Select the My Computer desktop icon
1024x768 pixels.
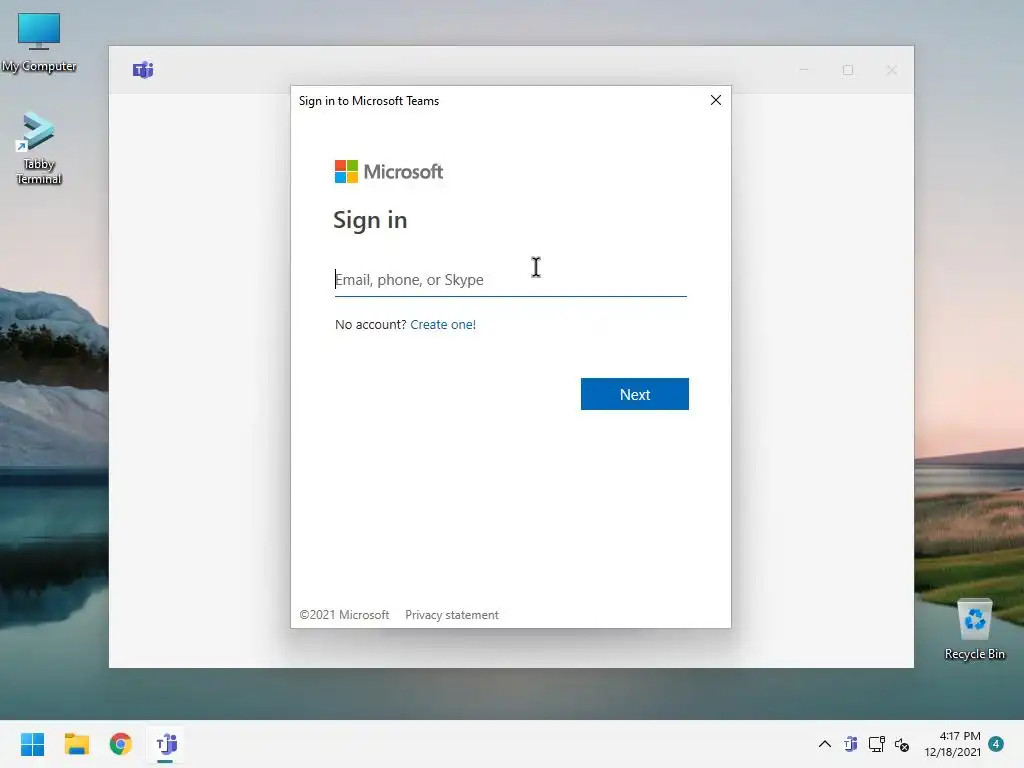click(x=39, y=42)
